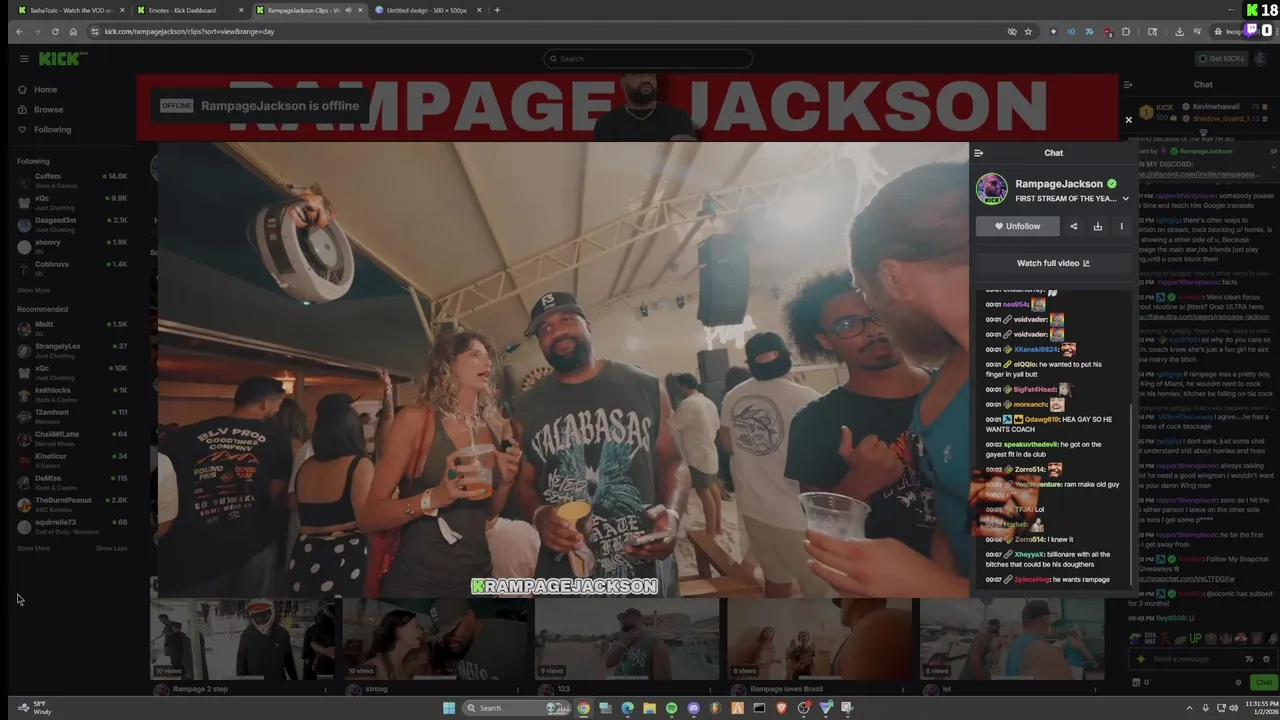Download the clip

[1098, 227]
